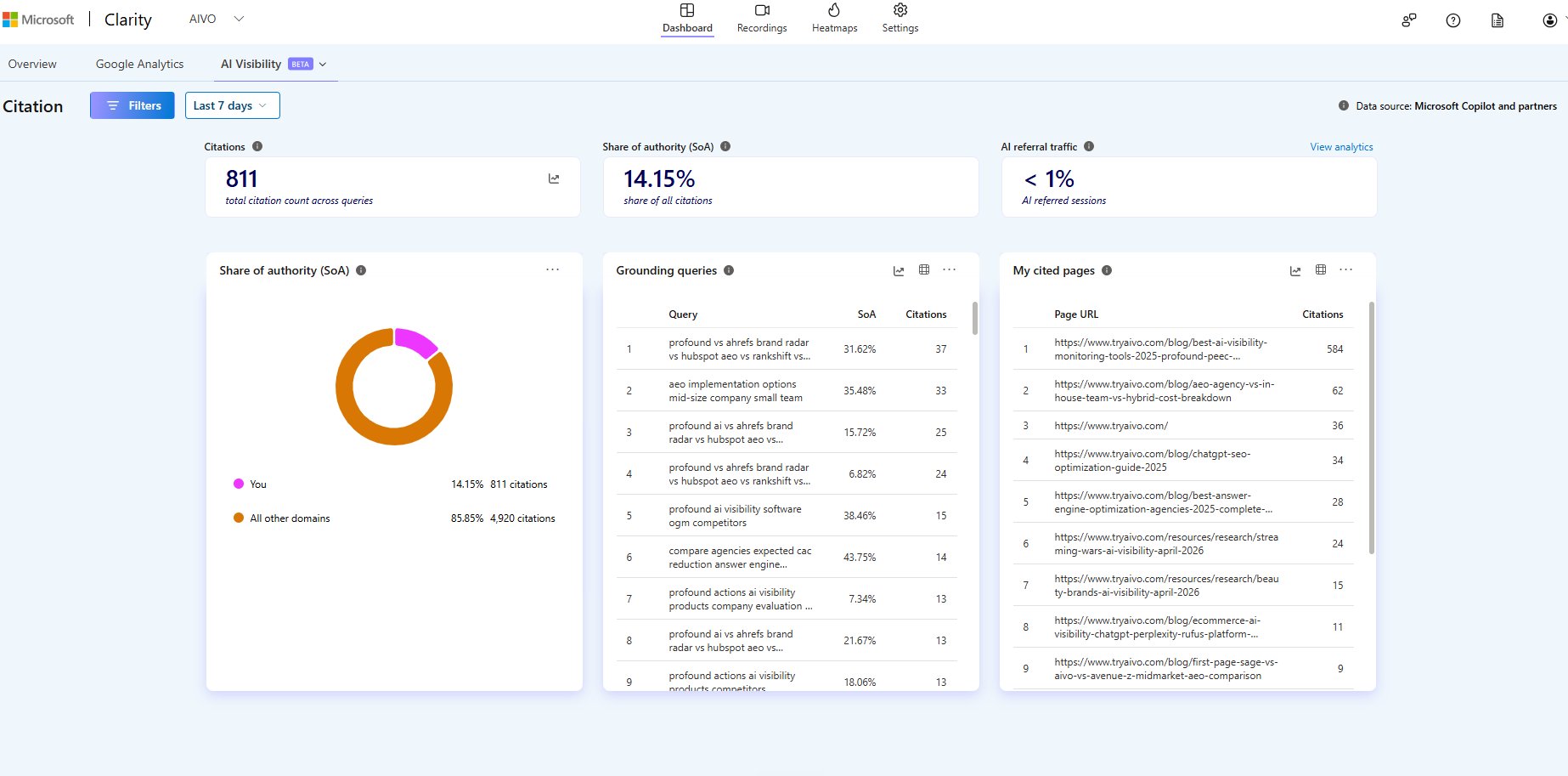Sort Grounding queries by Citations header
This screenshot has height=776, width=1568.
926,314
